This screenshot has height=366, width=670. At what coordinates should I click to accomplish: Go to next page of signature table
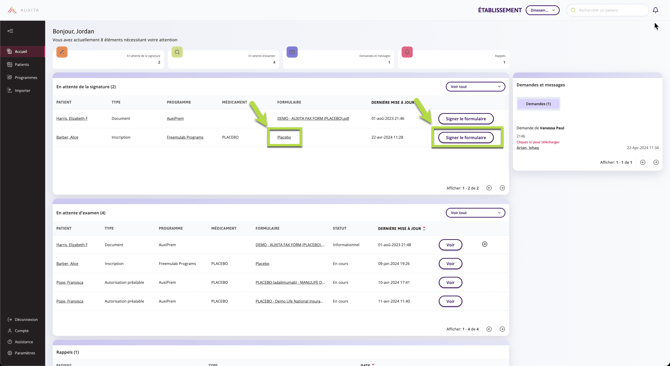tap(502, 188)
